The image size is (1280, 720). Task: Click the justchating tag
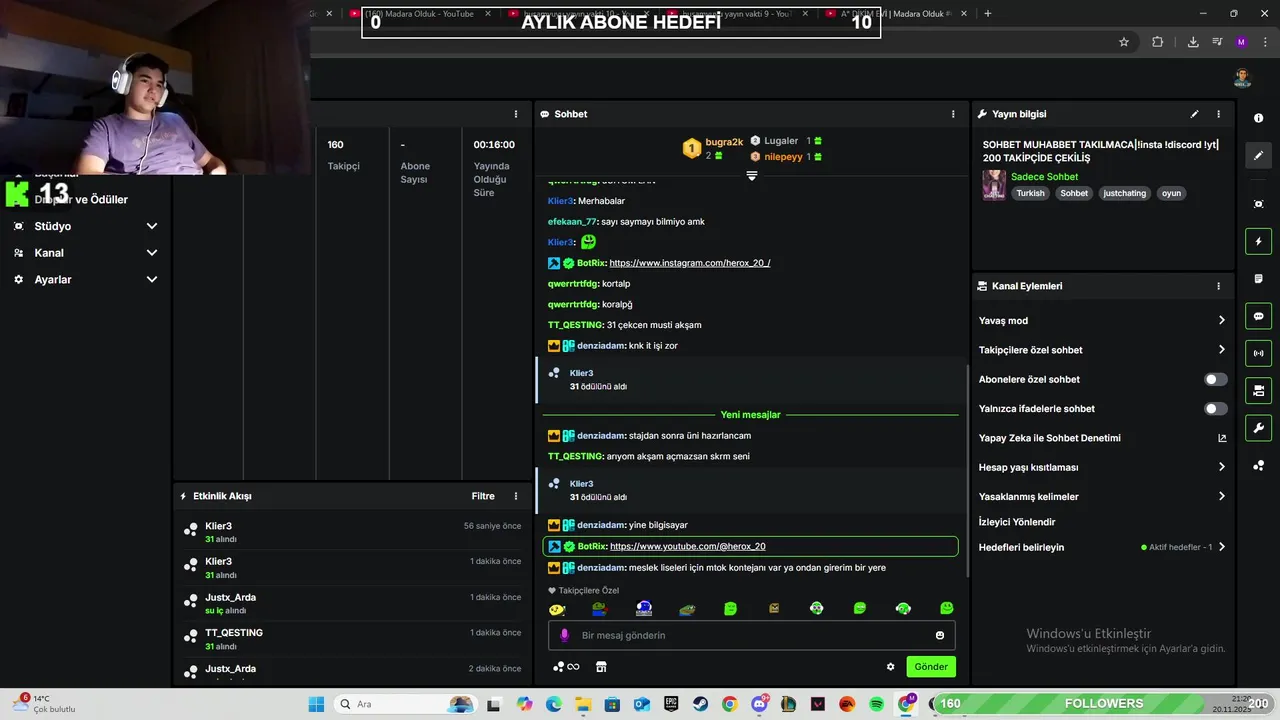tap(1124, 193)
